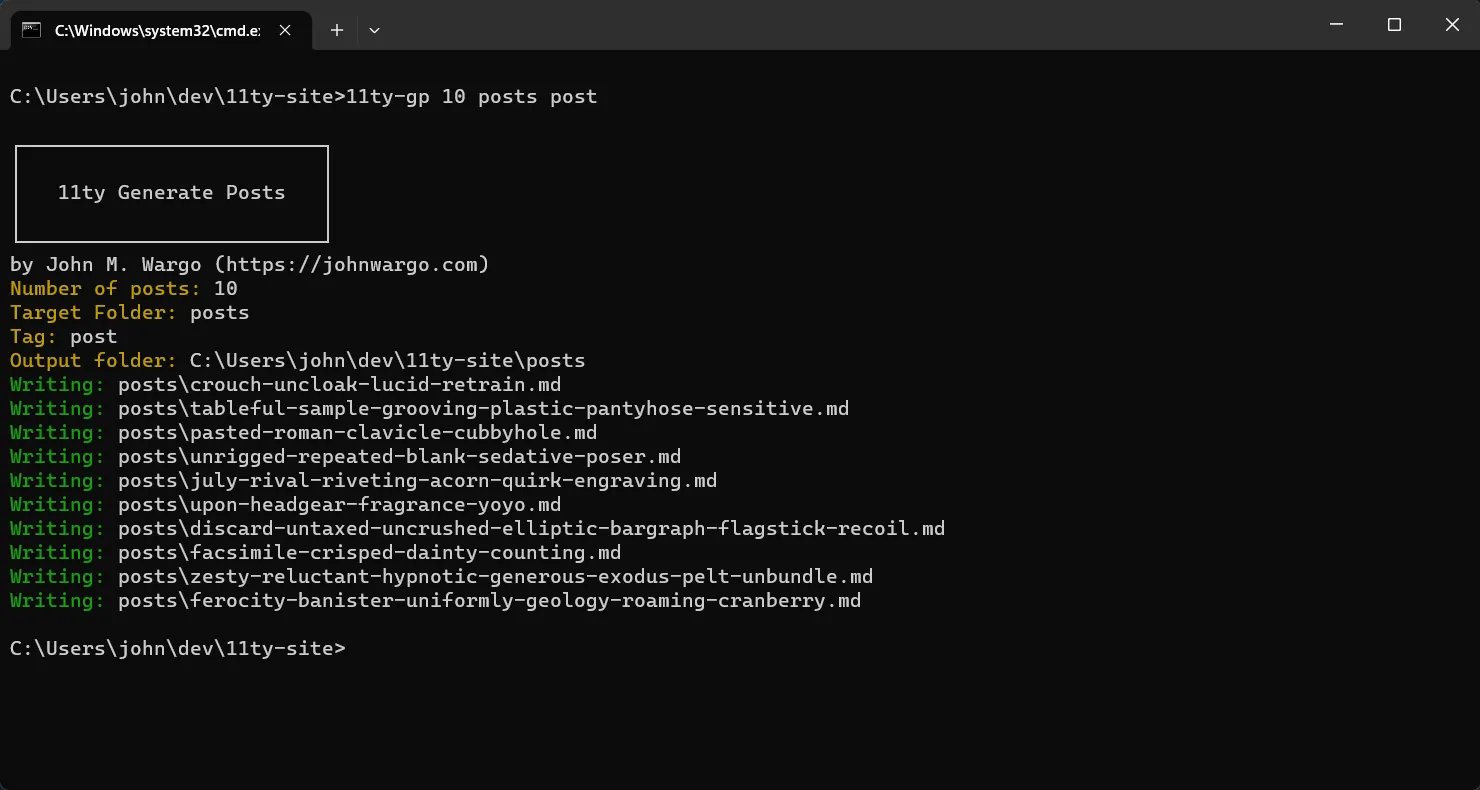Click the facsimile-crisped-dainty-counting.md path

369,553
